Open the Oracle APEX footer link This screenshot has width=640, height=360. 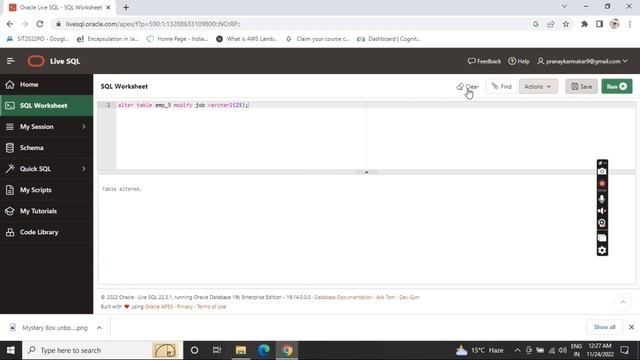pyautogui.click(x=159, y=307)
